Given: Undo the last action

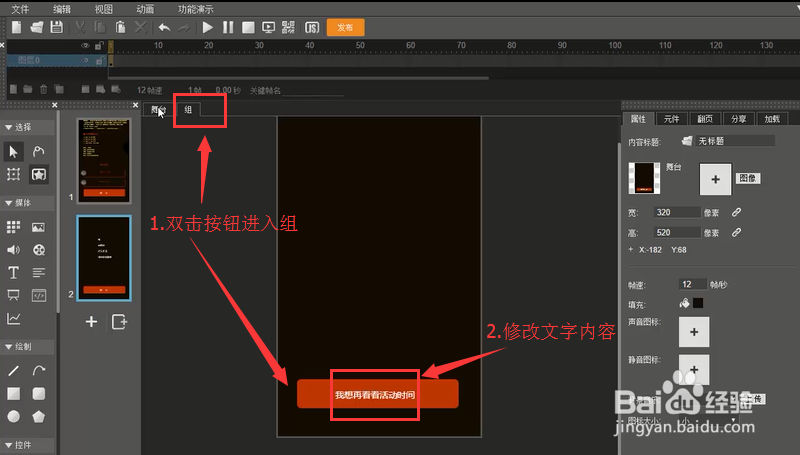Looking at the screenshot, I should coord(164,28).
